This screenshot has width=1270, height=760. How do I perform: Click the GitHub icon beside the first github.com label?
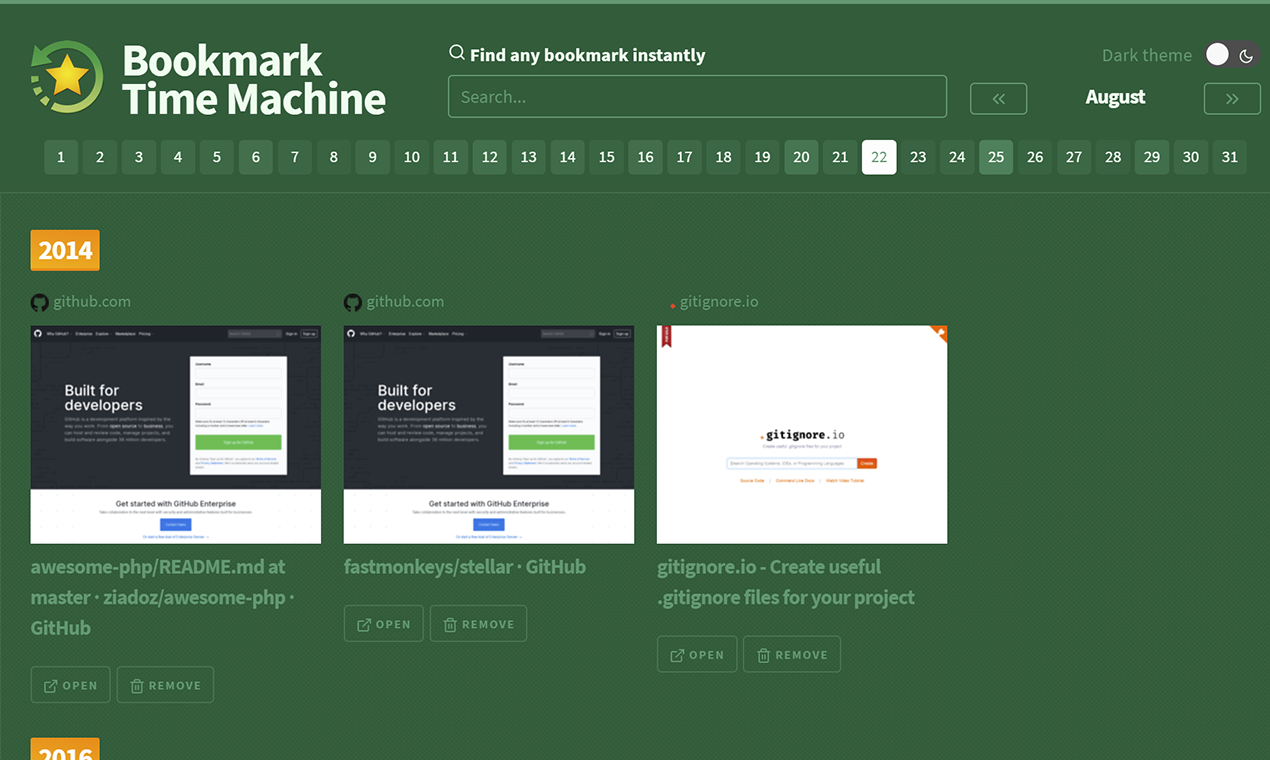pyautogui.click(x=39, y=301)
